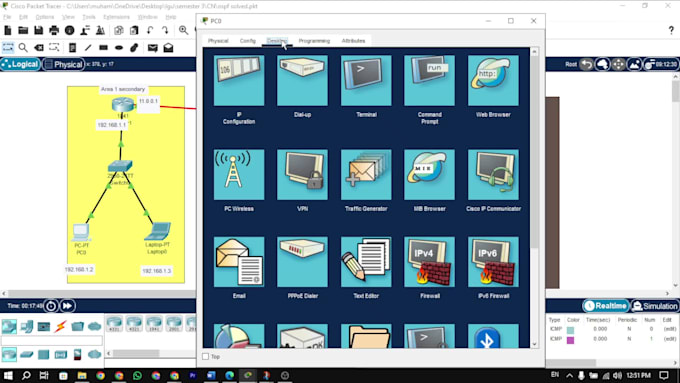The width and height of the screenshot is (680, 383).
Task: Open Windows taskbar search
Action: pyautogui.click(x=26, y=376)
